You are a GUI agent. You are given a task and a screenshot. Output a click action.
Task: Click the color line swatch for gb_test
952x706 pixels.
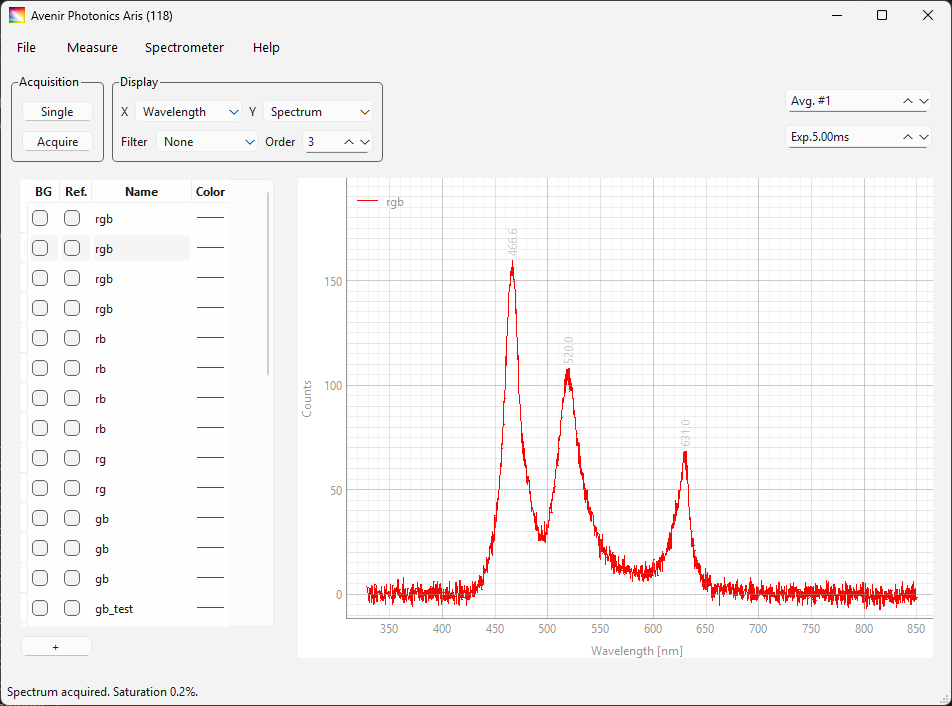point(210,608)
